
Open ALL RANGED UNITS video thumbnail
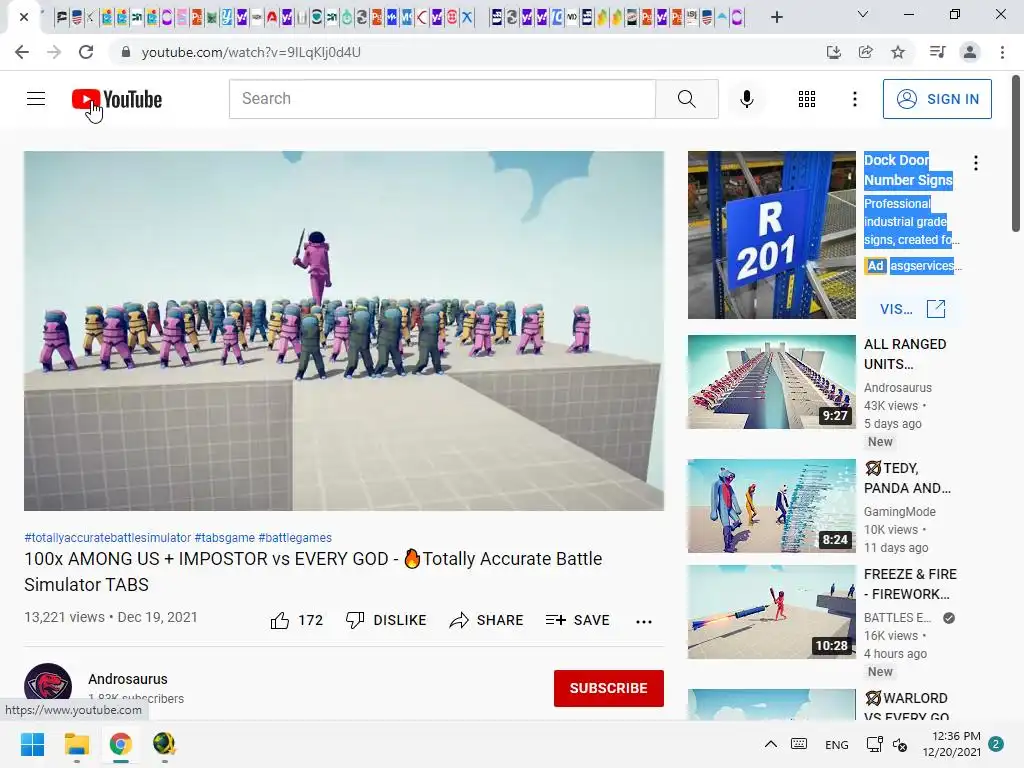[x=771, y=381]
